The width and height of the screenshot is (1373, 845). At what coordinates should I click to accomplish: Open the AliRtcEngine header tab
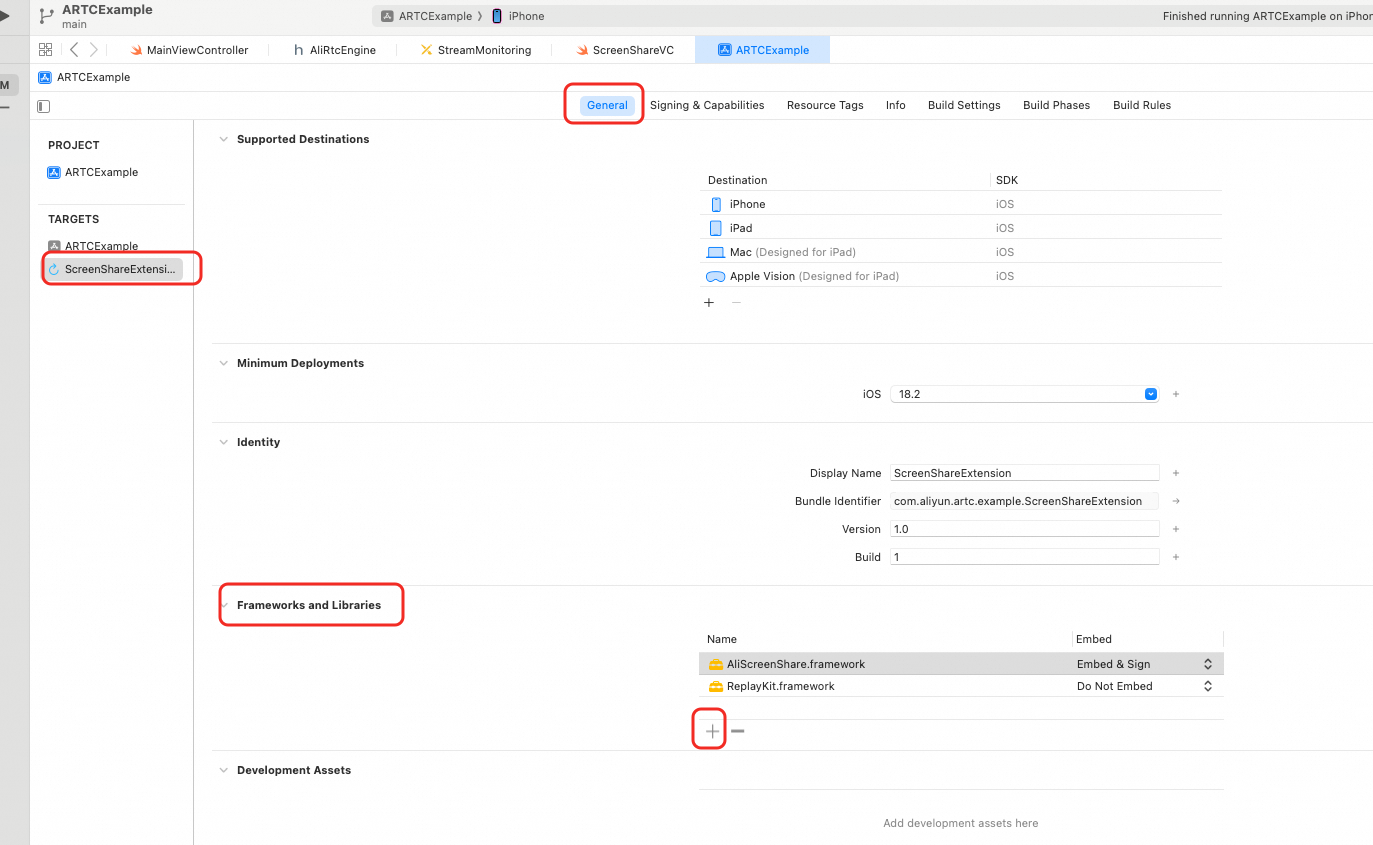tap(335, 50)
